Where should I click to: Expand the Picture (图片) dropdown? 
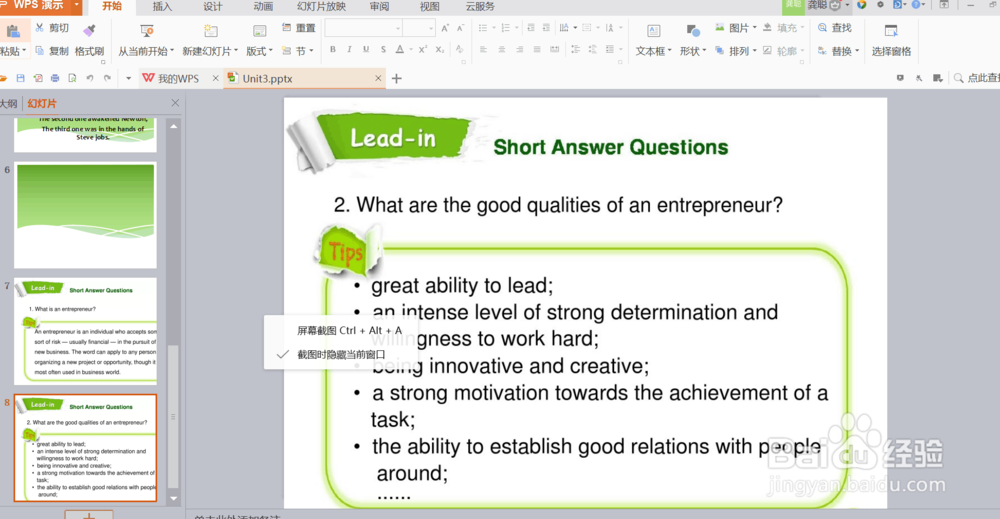pos(754,28)
